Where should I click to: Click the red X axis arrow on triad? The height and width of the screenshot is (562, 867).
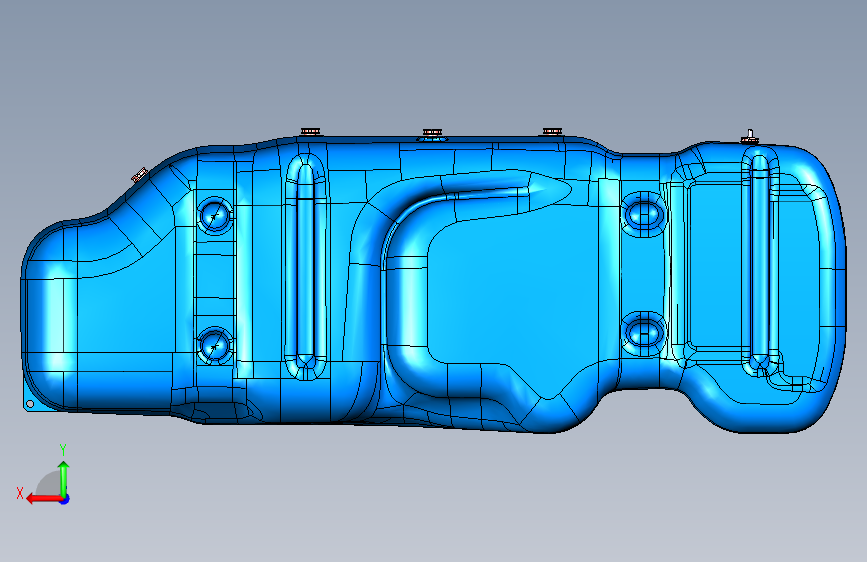[44, 499]
